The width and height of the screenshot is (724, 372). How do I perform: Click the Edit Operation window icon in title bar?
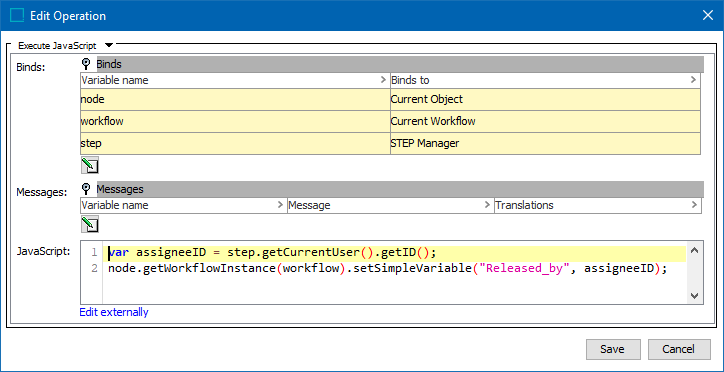coord(17,15)
